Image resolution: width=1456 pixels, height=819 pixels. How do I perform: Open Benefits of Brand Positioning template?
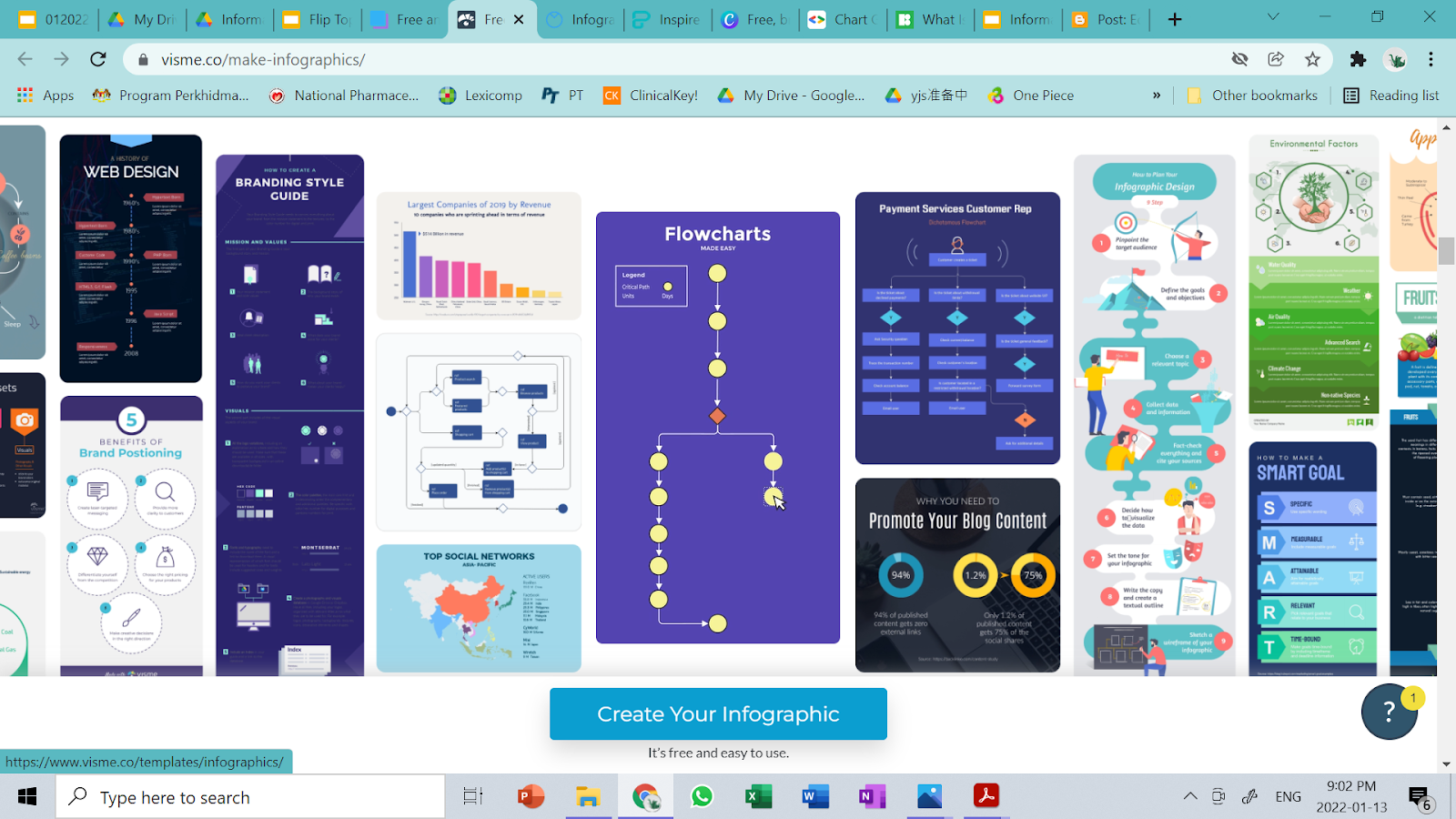(x=131, y=536)
